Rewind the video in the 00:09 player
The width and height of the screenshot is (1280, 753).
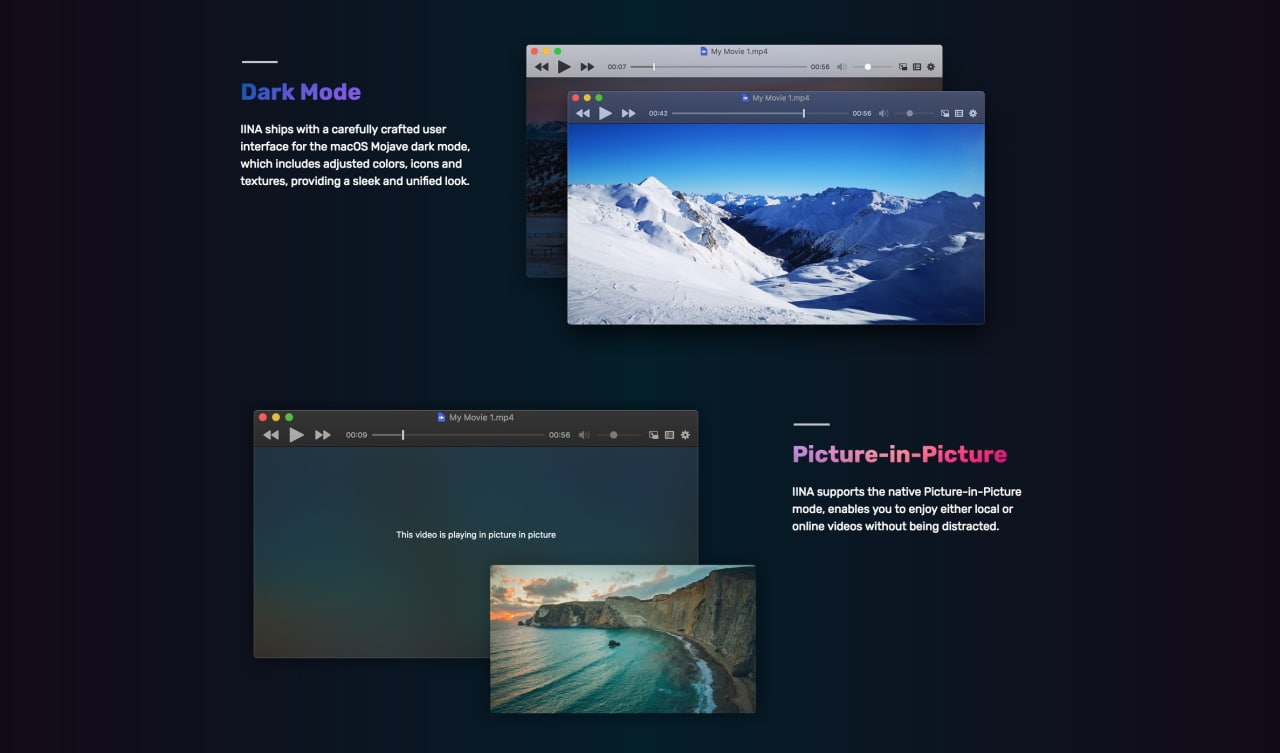point(271,435)
